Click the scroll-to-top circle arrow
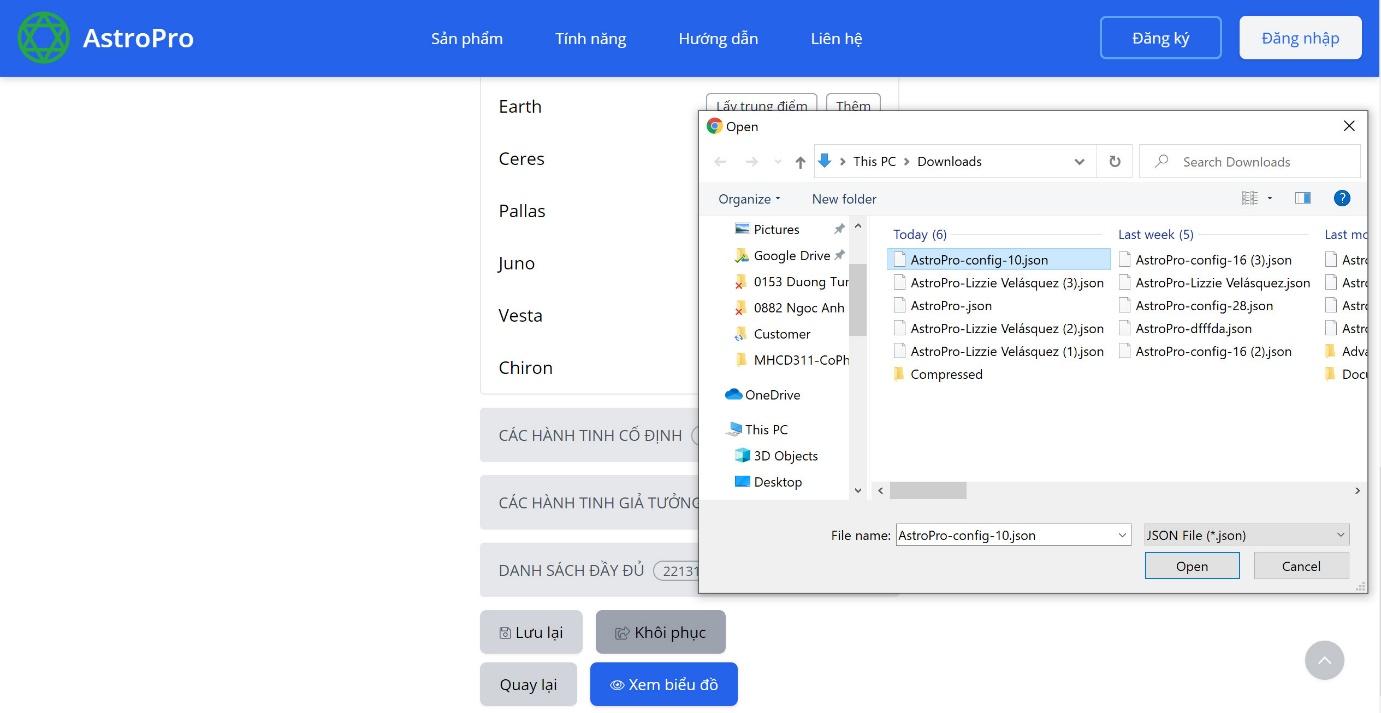This screenshot has height=713, width=1381. tap(1325, 660)
